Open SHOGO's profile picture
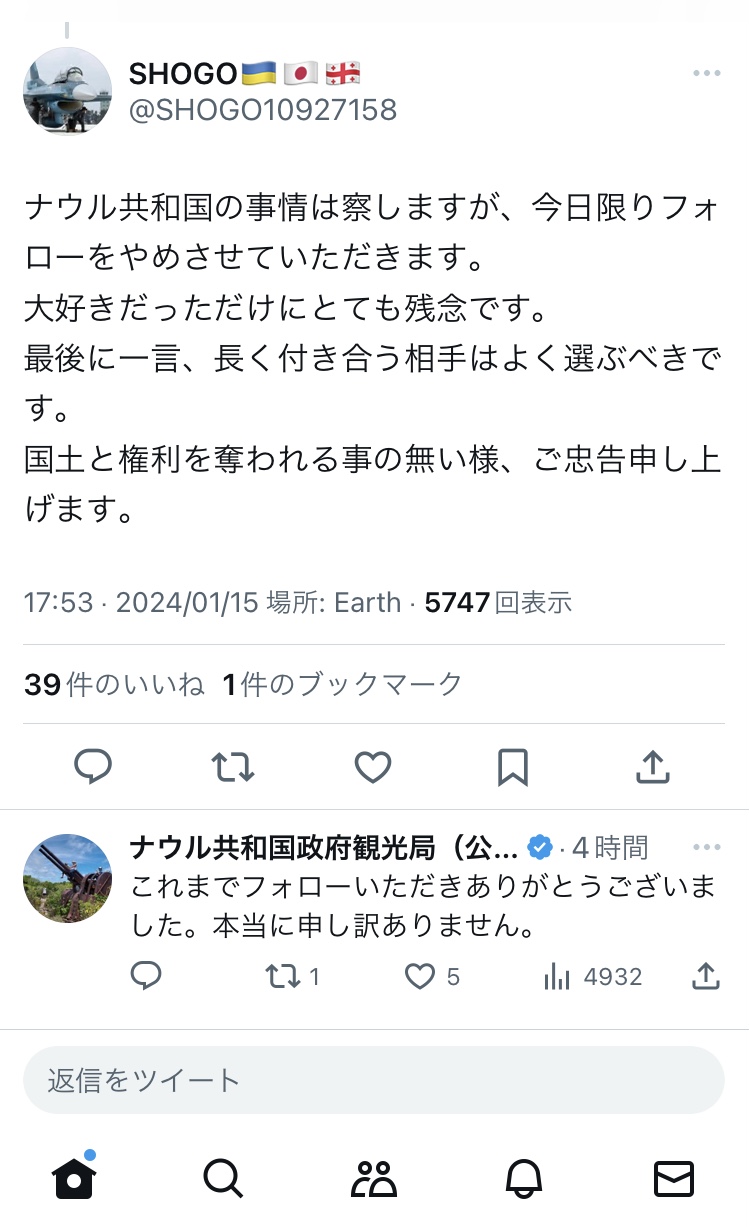Screen dimensions: 749x1227 pyautogui.click(x=67, y=90)
